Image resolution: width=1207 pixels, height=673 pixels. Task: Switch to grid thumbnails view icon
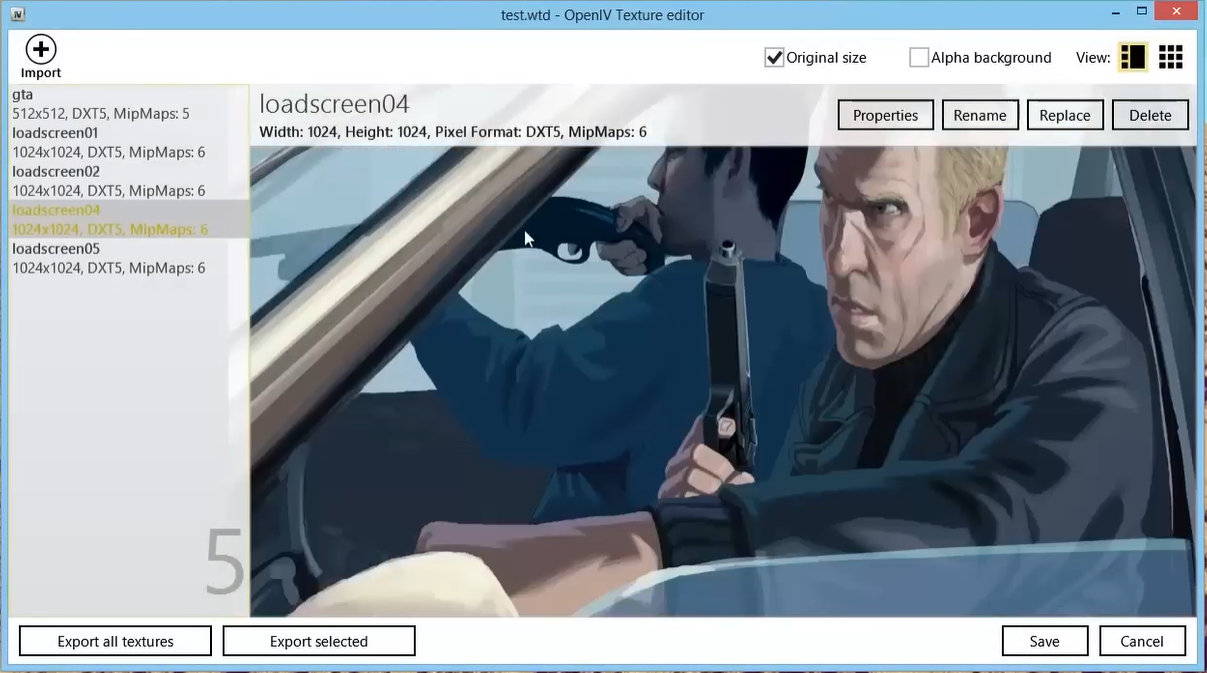(x=1171, y=57)
